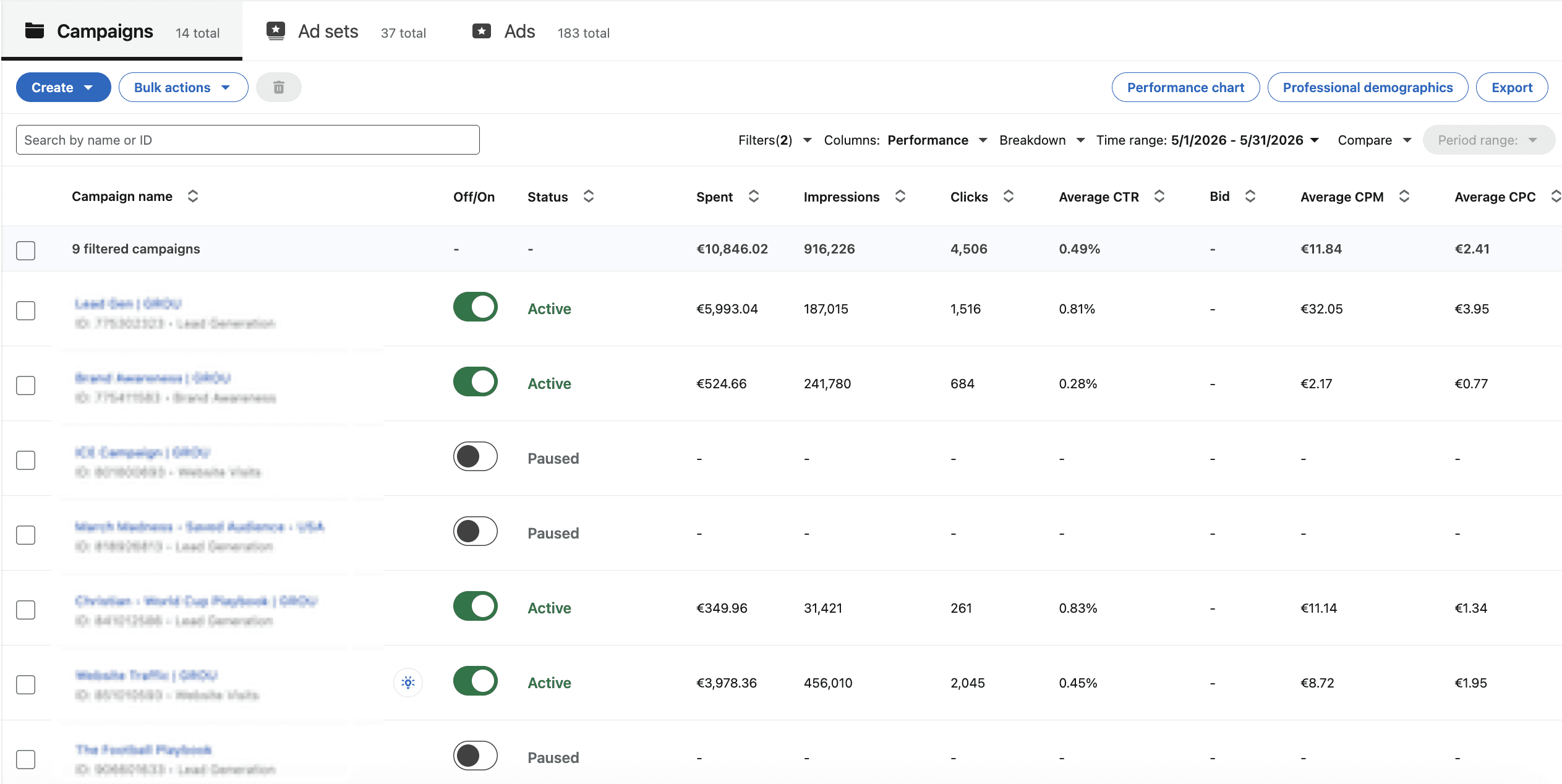Sort by Average CTR column arrows
The height and width of the screenshot is (784, 1562).
coord(1159,196)
